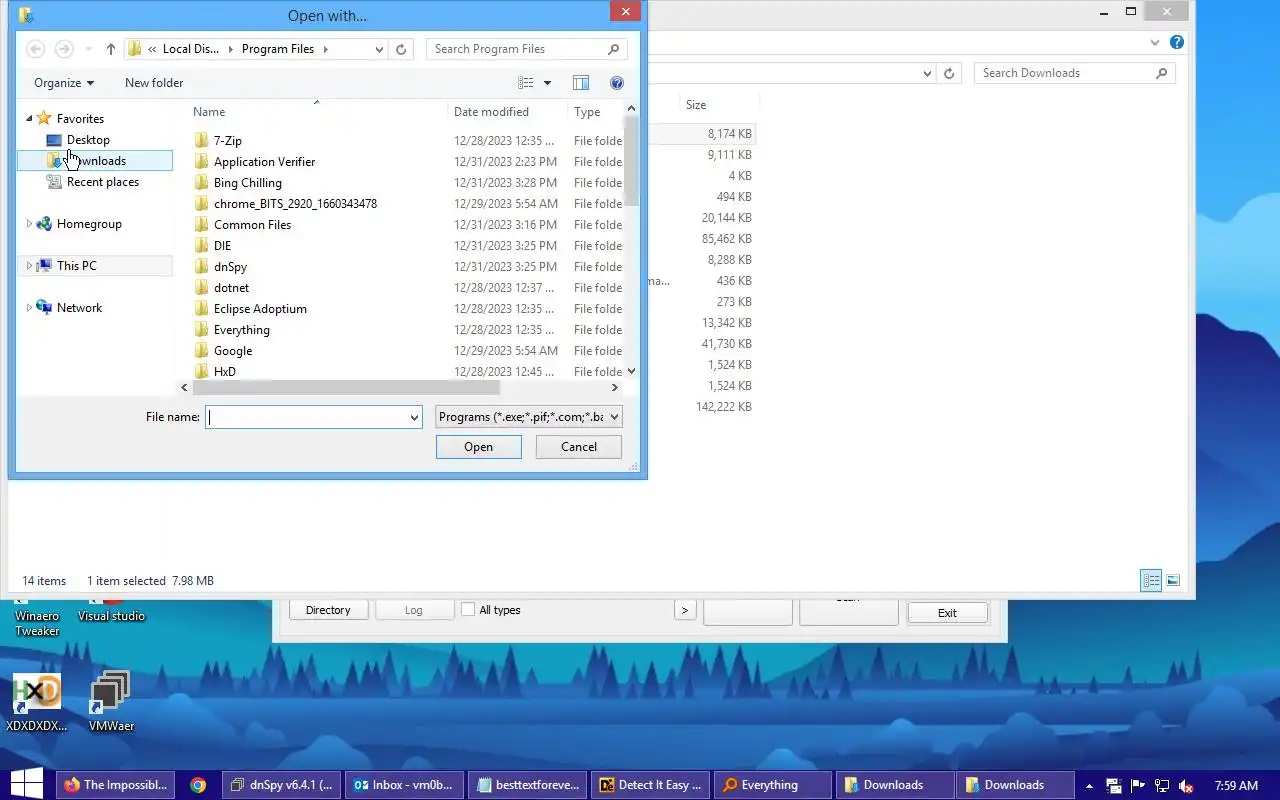Open the view options dropdown arrow

click(x=547, y=83)
